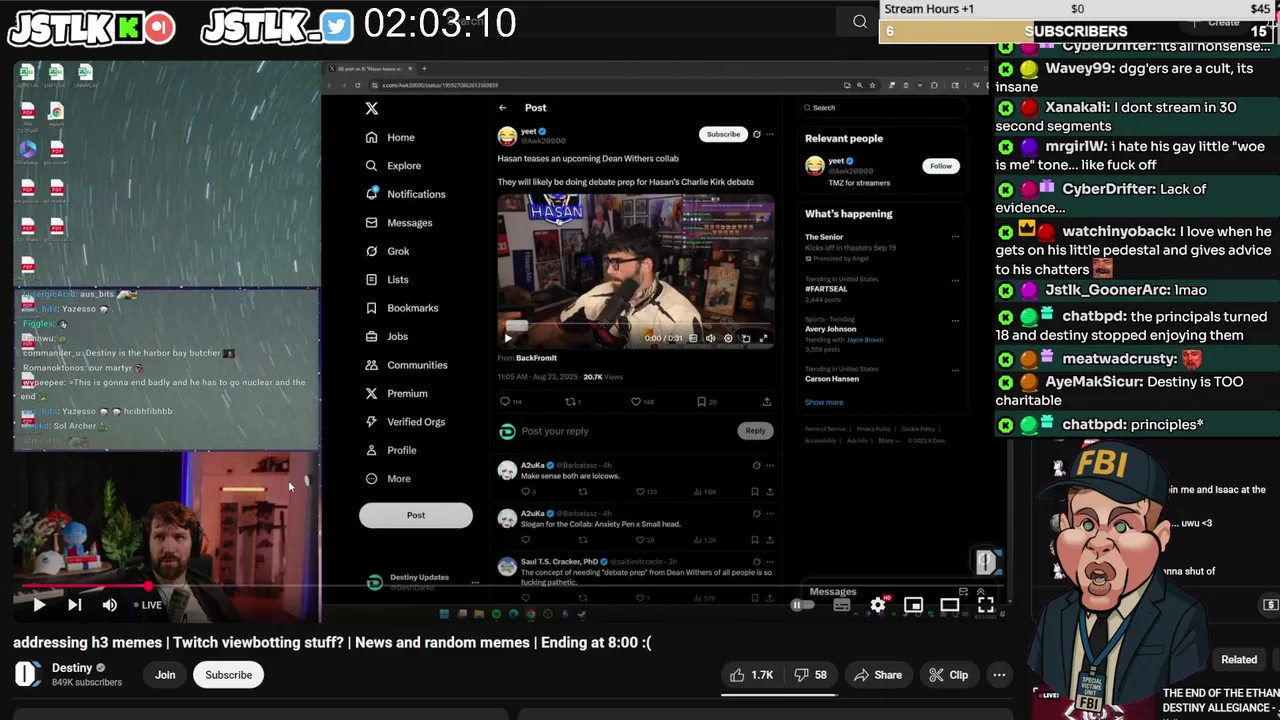
Task: Open options for The Senior promoted trend
Action: tap(955, 237)
